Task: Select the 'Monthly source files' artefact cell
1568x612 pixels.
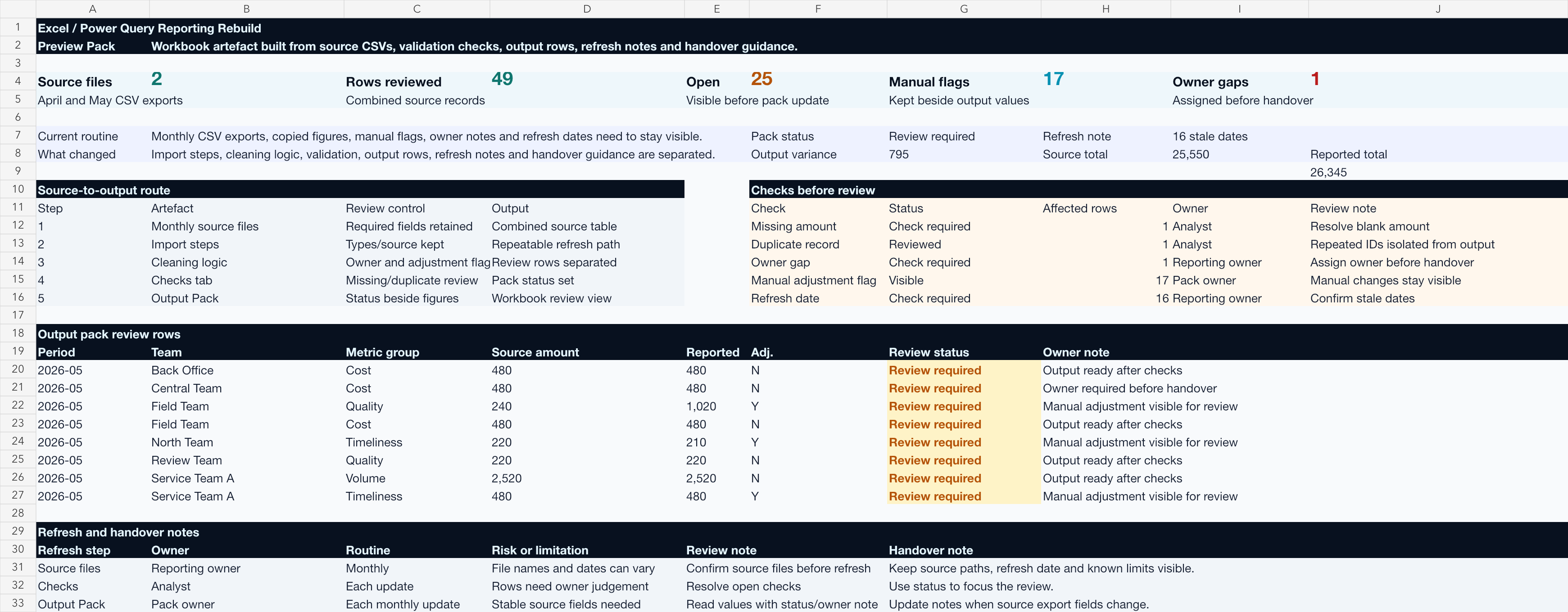Action: 204,226
